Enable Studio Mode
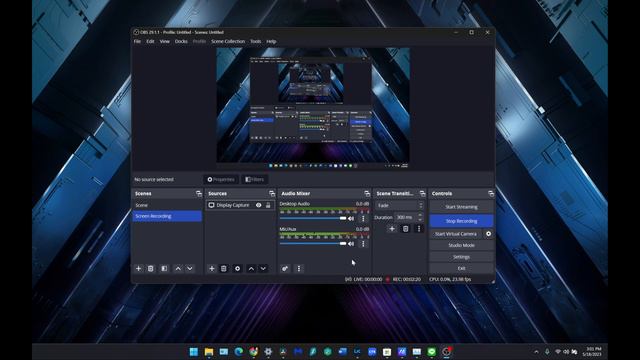 461,245
